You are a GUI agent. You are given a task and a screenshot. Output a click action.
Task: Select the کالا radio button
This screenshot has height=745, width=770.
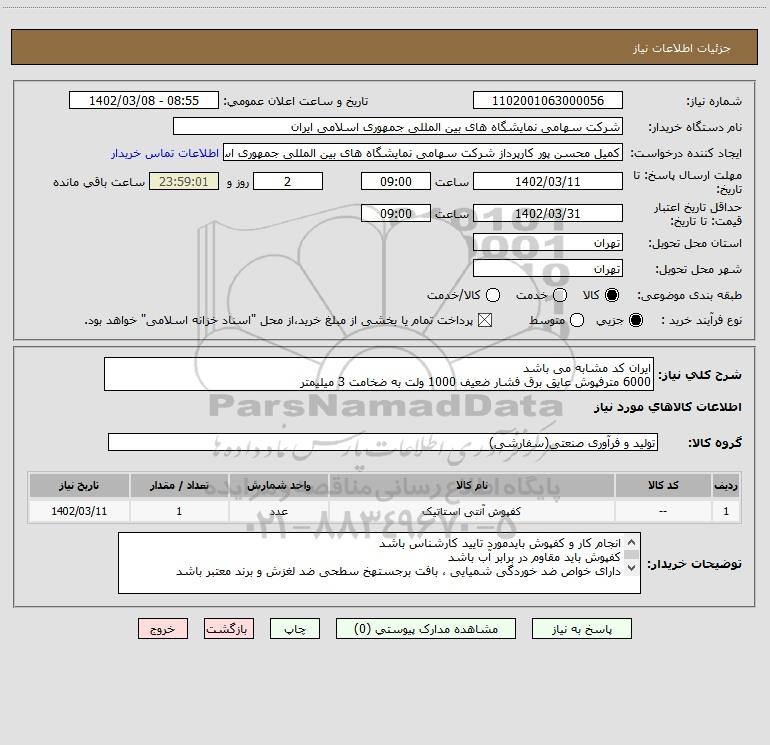point(612,295)
